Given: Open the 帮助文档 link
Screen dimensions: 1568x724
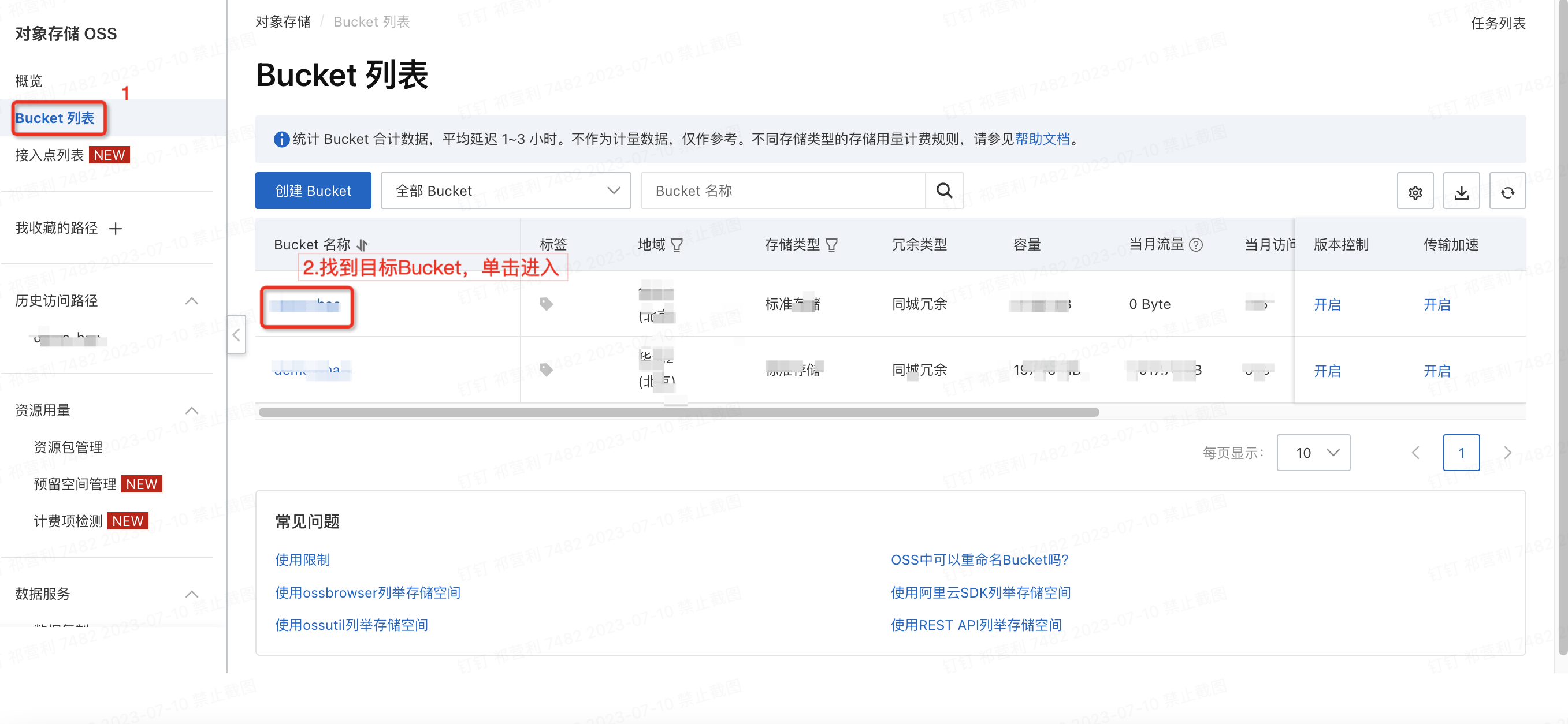Looking at the screenshot, I should pos(1042,139).
